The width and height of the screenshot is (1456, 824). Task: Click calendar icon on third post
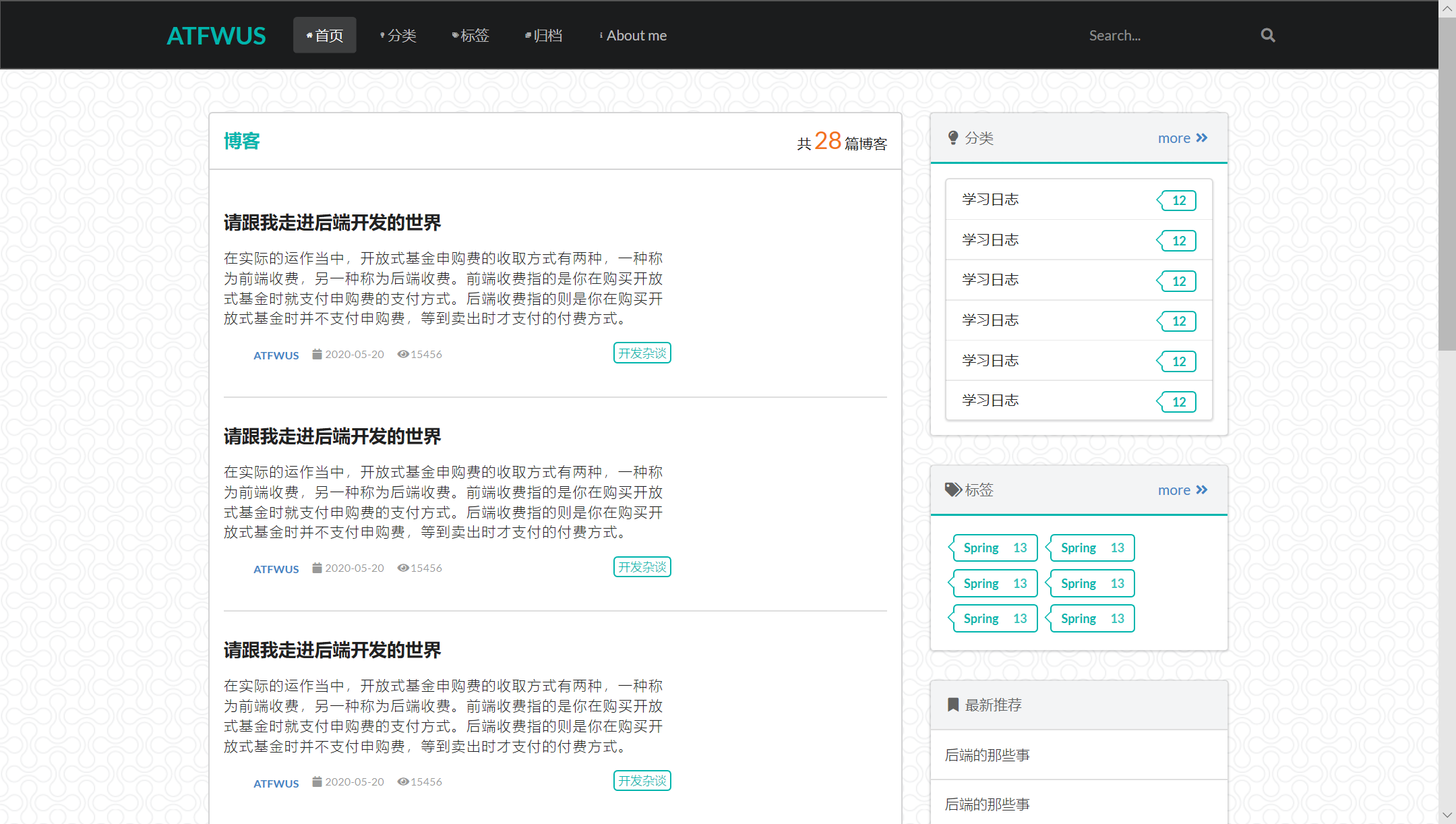317,782
